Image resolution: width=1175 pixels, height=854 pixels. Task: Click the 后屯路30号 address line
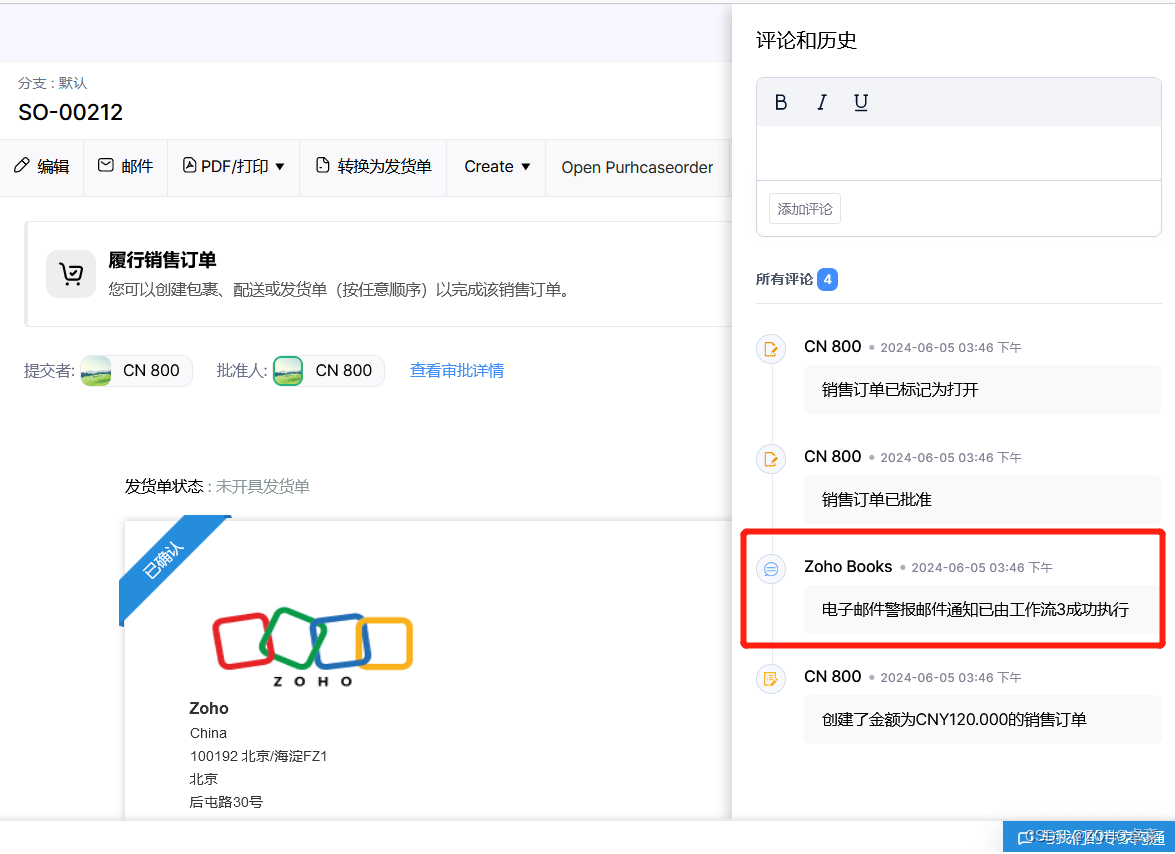click(x=226, y=802)
